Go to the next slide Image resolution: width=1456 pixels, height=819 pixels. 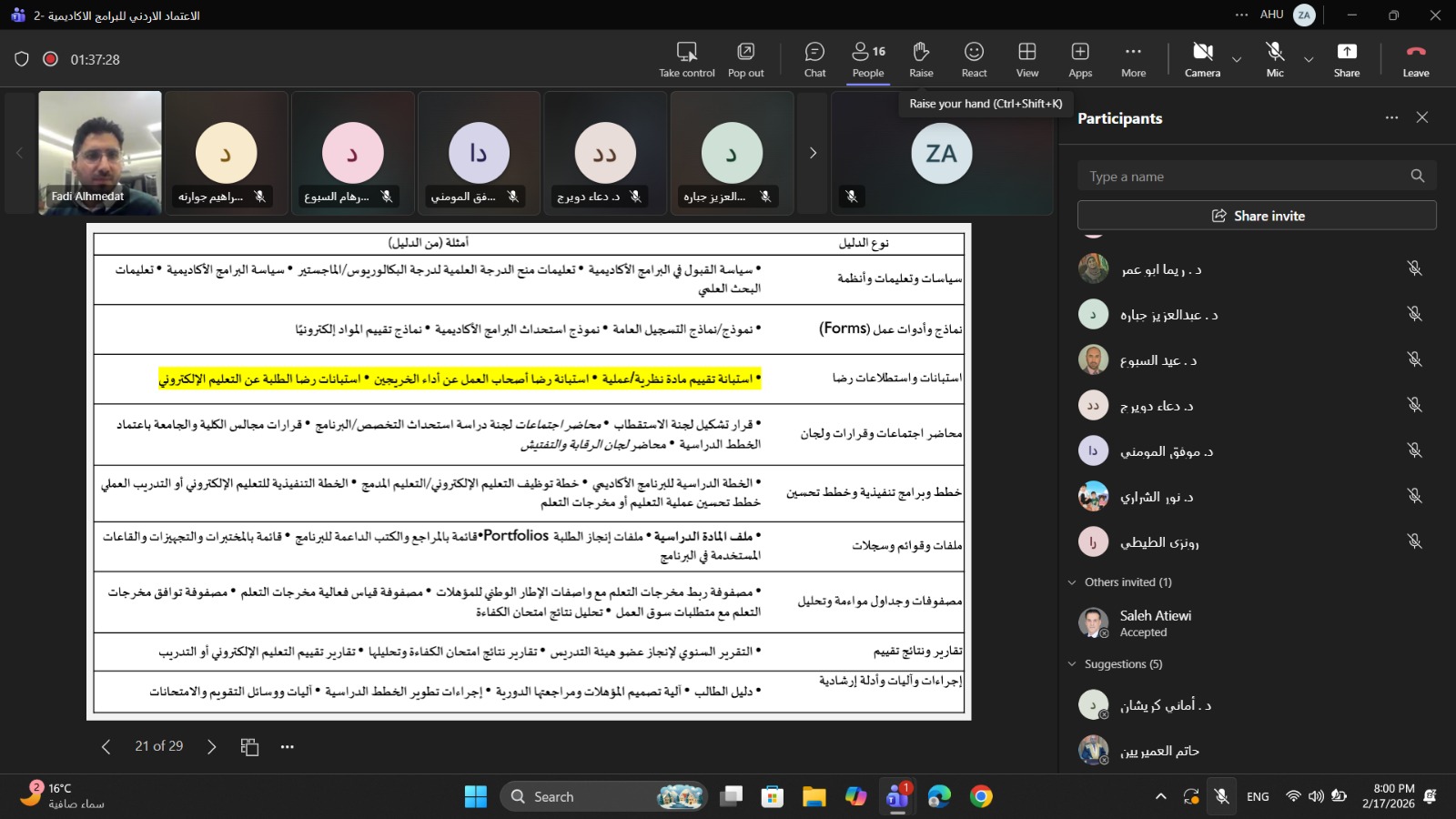tap(212, 747)
